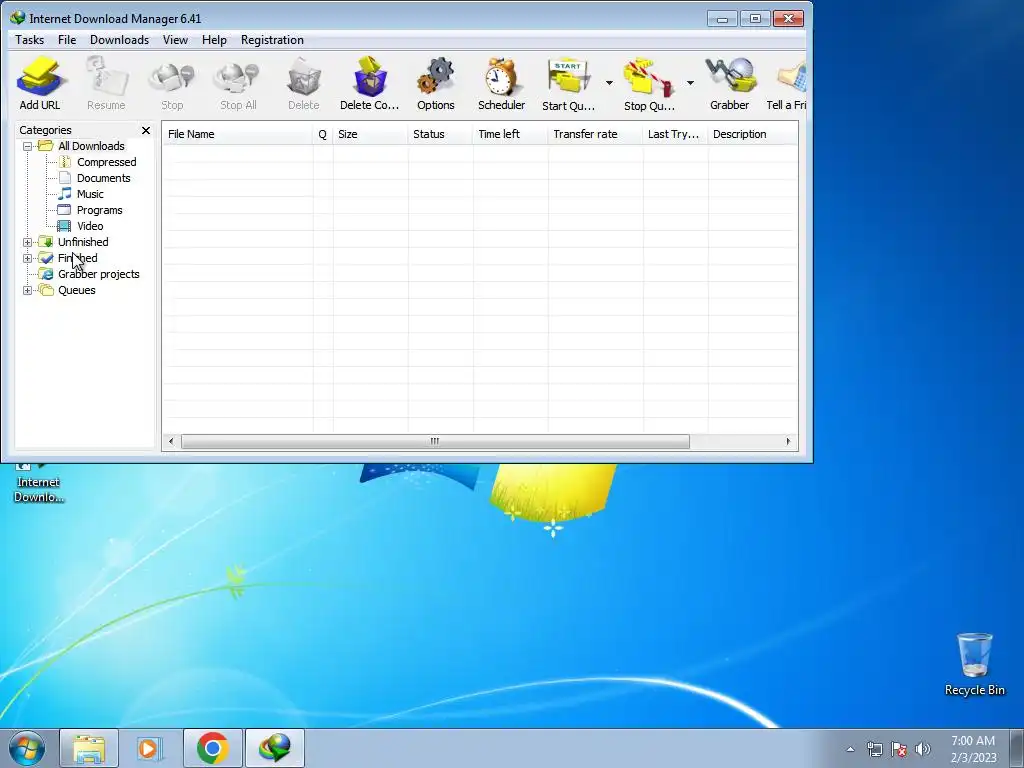The height and width of the screenshot is (768, 1024).
Task: Show hidden tray icons arrow
Action: point(850,749)
